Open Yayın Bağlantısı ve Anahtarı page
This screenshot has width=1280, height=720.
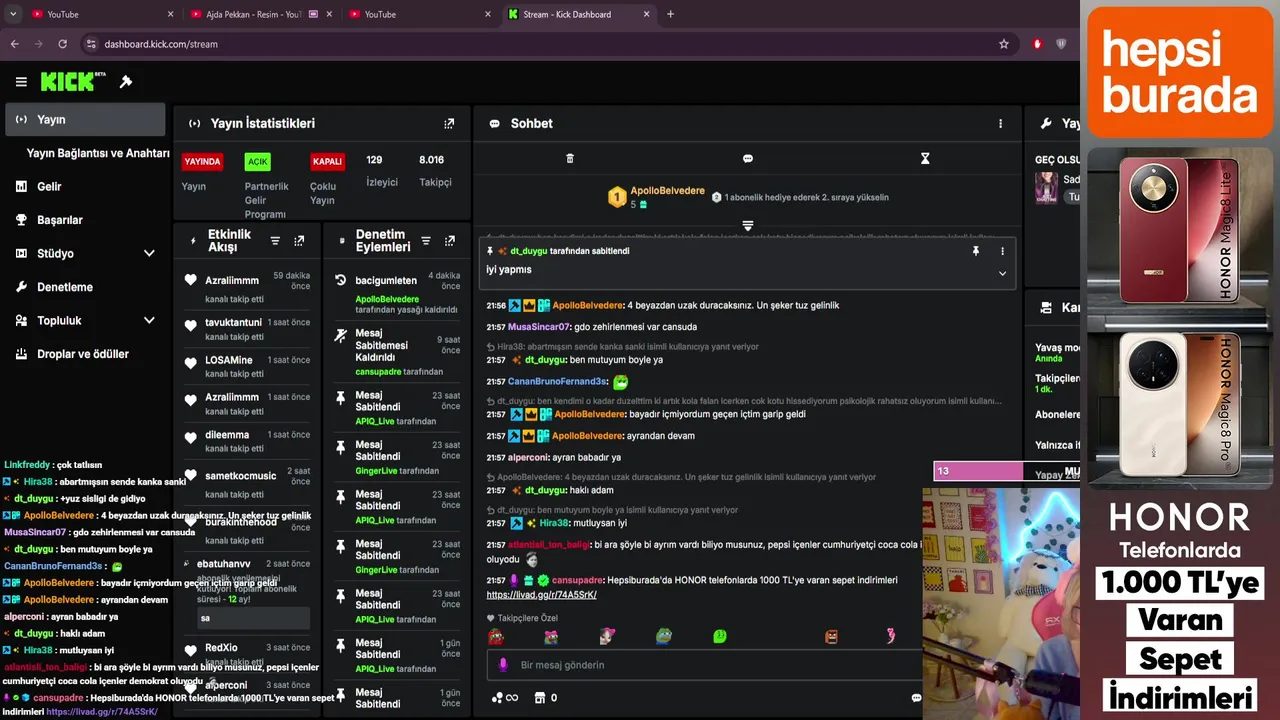coord(98,153)
